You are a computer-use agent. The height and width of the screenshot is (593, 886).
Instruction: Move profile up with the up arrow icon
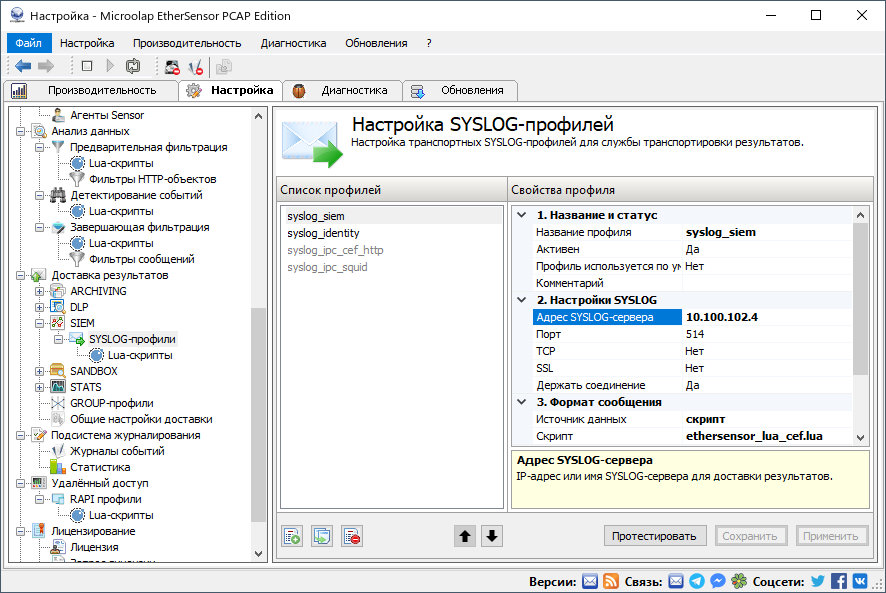(464, 535)
